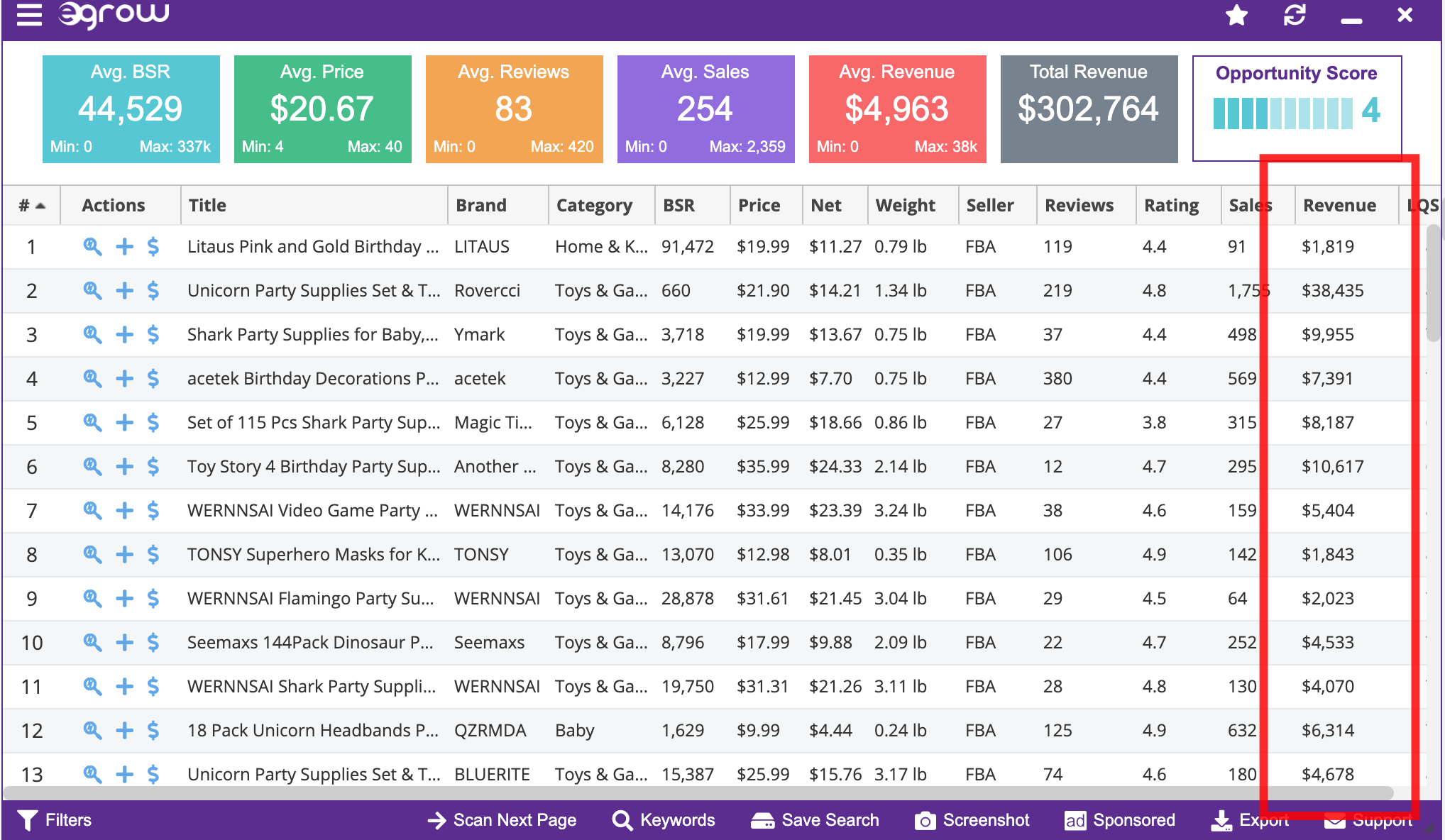The height and width of the screenshot is (840, 1445).
Task: Click the magnifier icon for Rovercci row 2
Action: 92,290
